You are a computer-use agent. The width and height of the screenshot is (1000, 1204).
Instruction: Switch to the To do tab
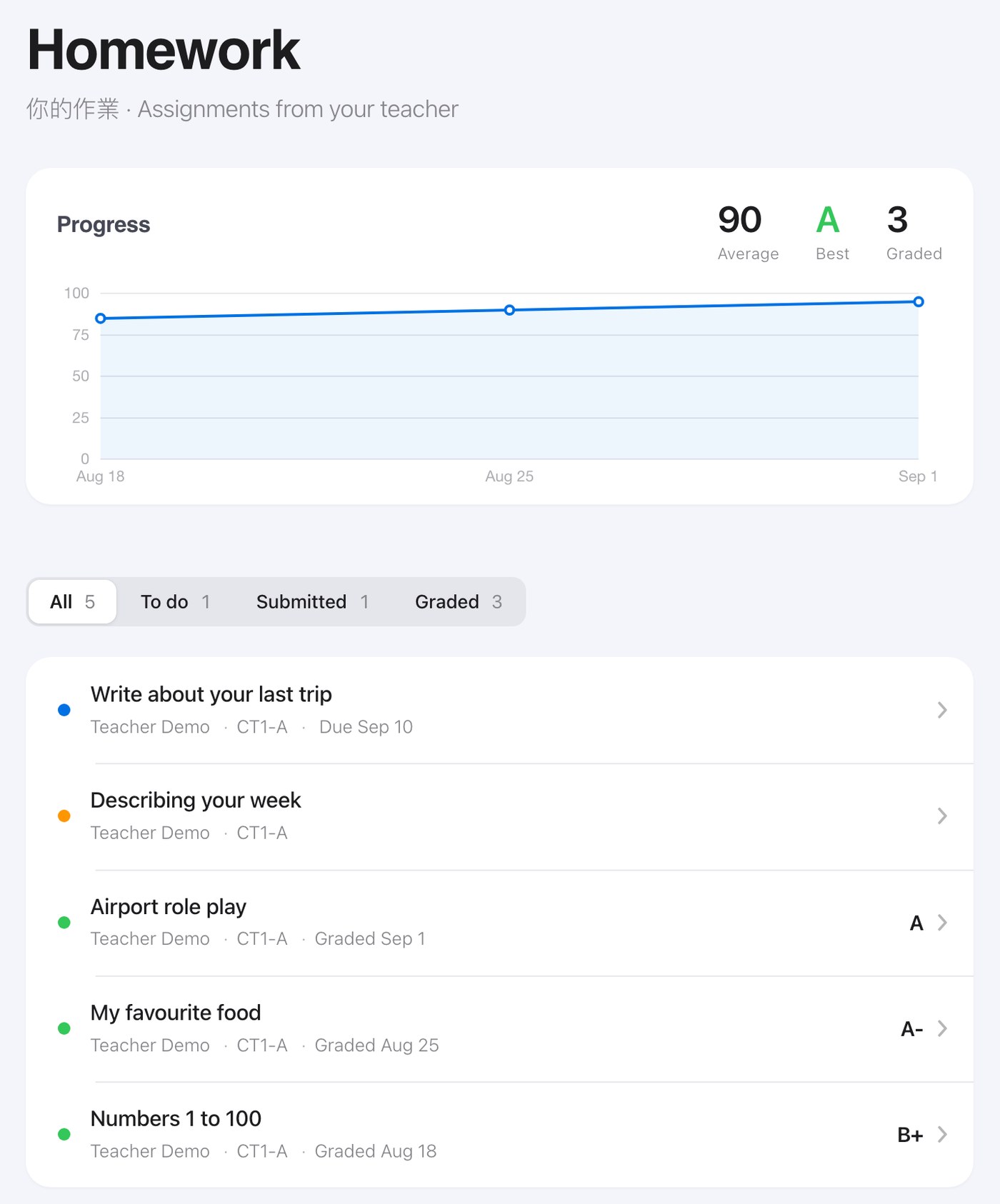(175, 602)
